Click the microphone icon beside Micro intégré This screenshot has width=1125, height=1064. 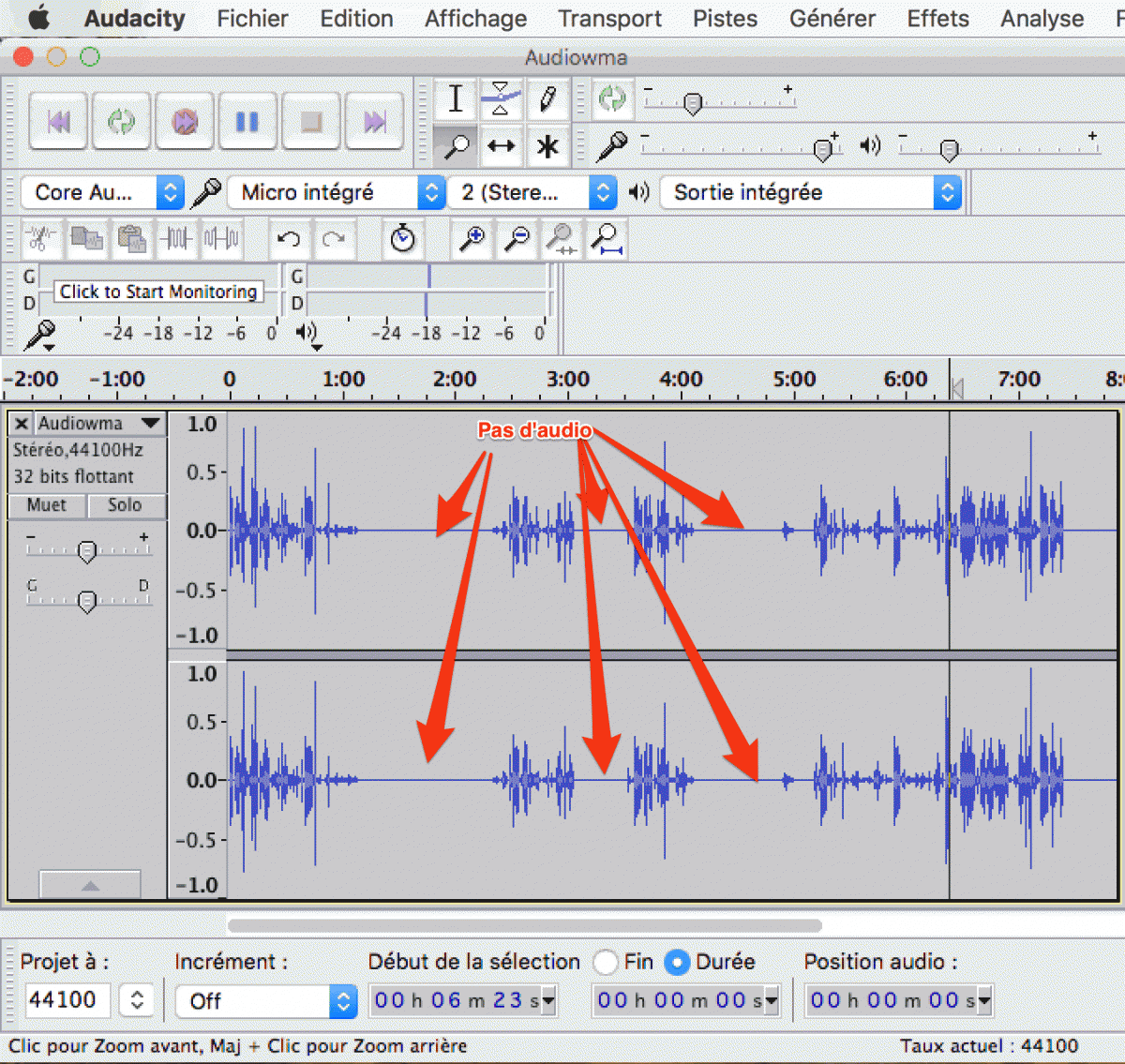point(206,192)
